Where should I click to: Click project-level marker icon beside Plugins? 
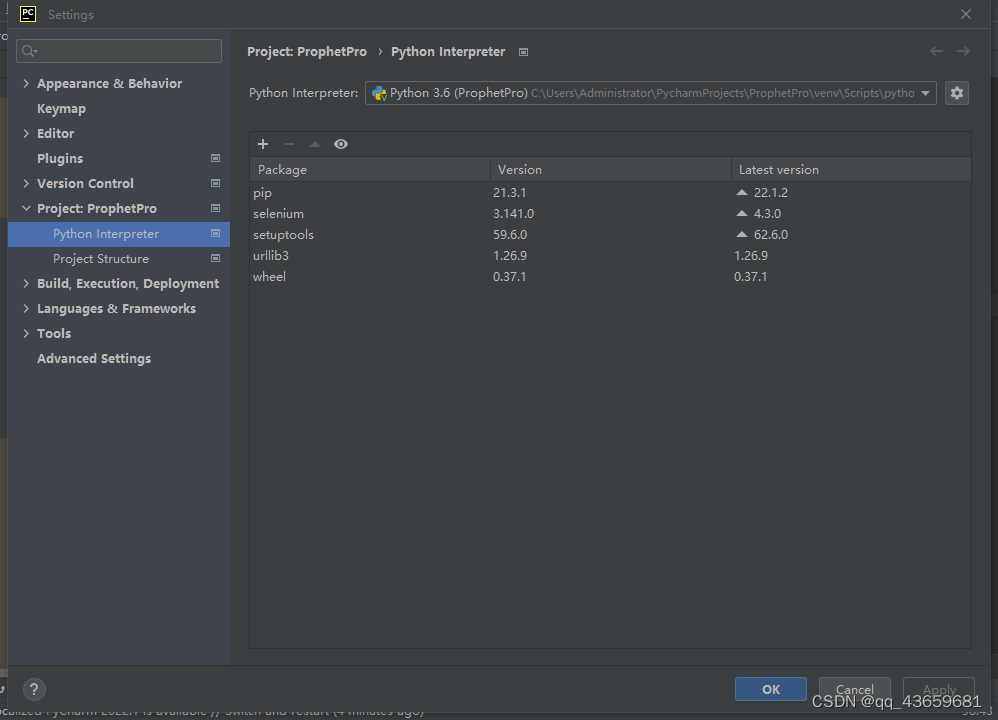point(215,158)
